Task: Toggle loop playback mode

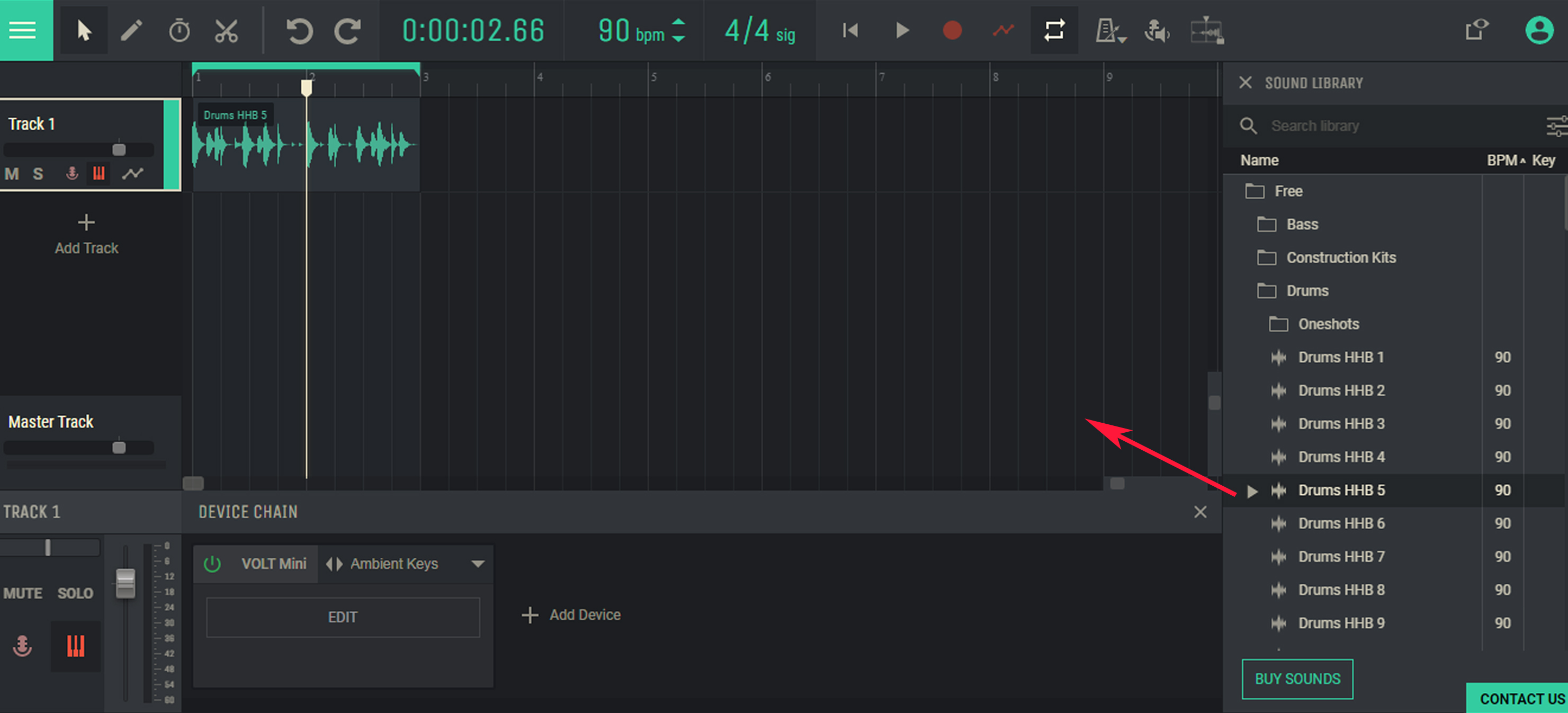Action: click(x=1054, y=30)
